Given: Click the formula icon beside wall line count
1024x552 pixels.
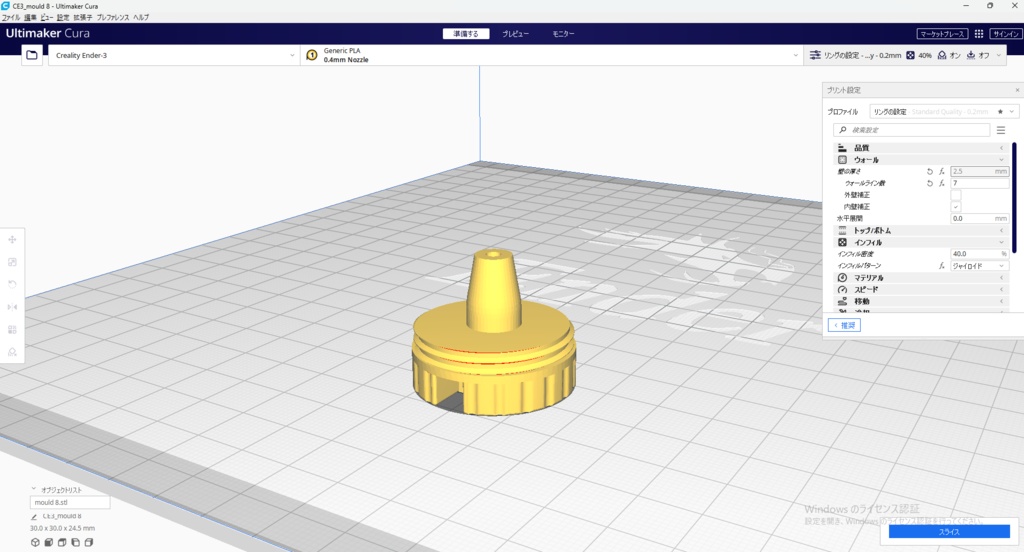Looking at the screenshot, I should click(942, 184).
